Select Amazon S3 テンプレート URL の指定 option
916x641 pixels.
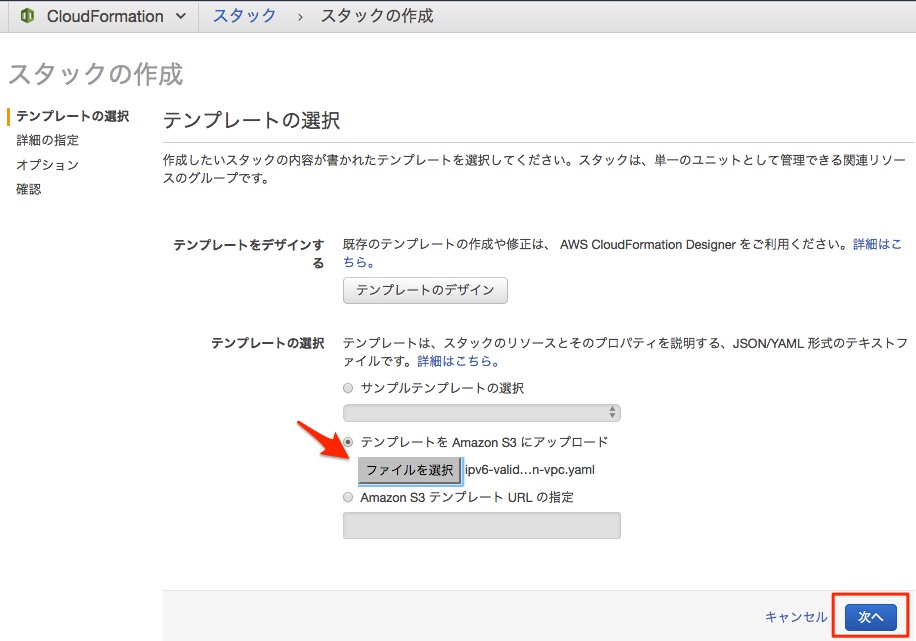click(x=347, y=497)
